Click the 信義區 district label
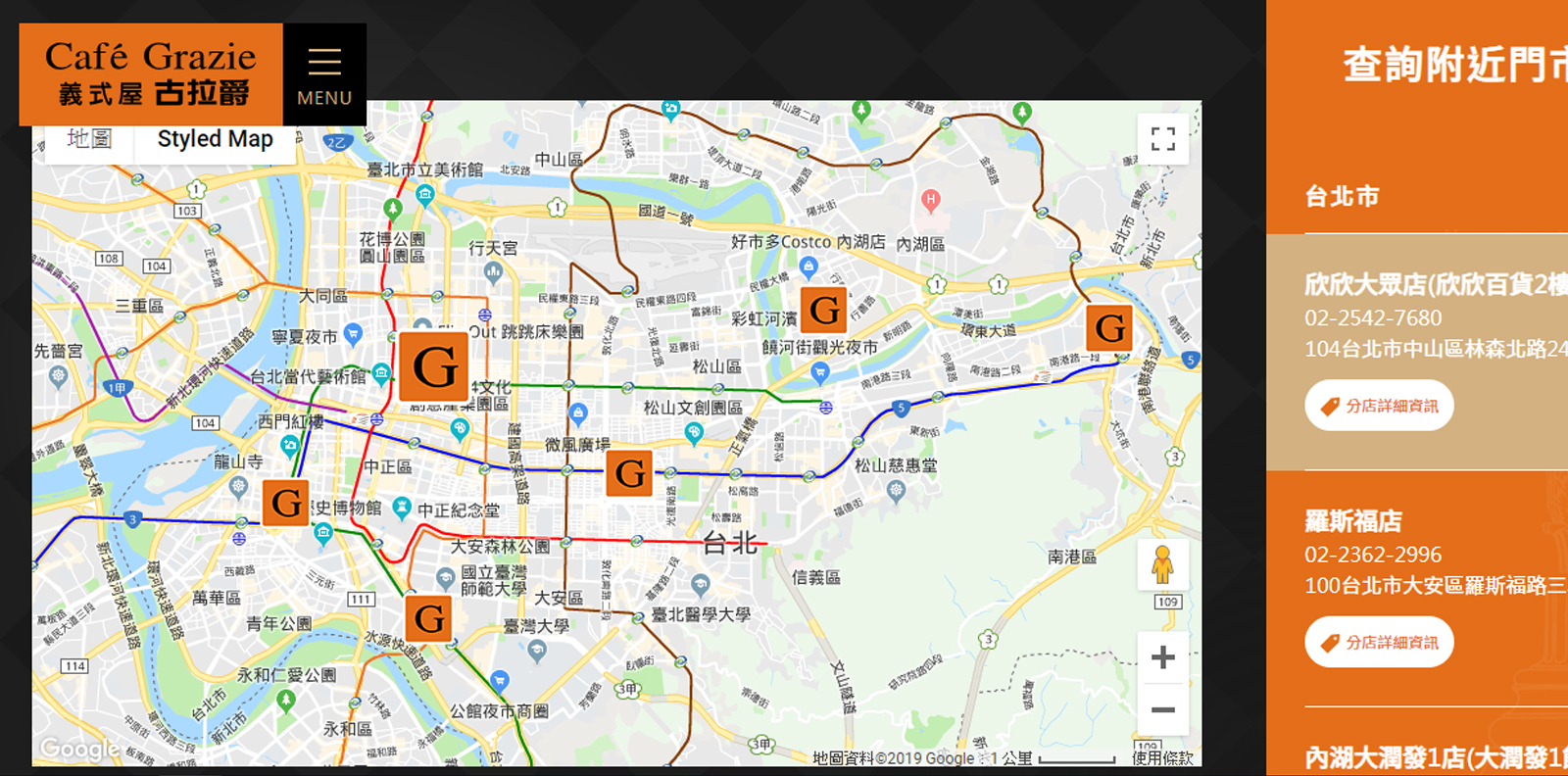Viewport: 1568px width, 776px height. (816, 578)
